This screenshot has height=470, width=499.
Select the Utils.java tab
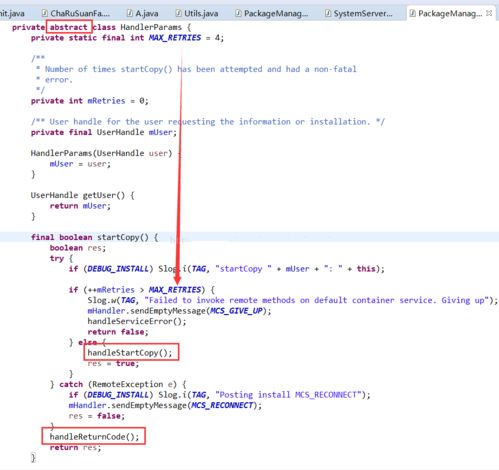(x=197, y=13)
